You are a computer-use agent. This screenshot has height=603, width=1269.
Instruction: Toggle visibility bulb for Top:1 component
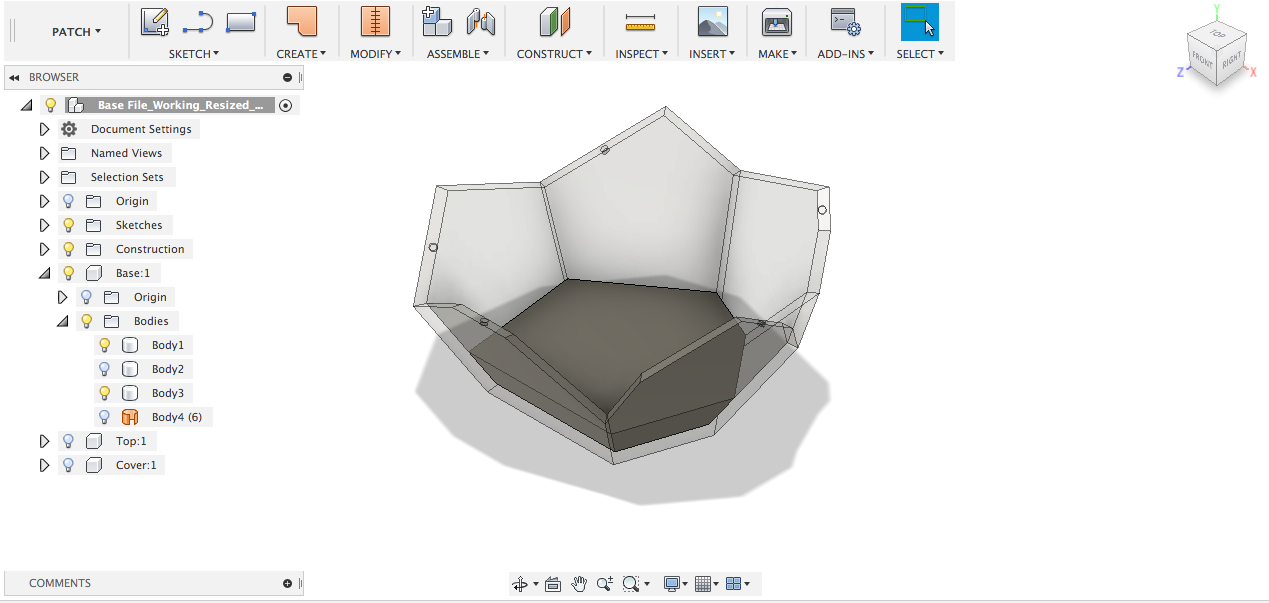68,441
